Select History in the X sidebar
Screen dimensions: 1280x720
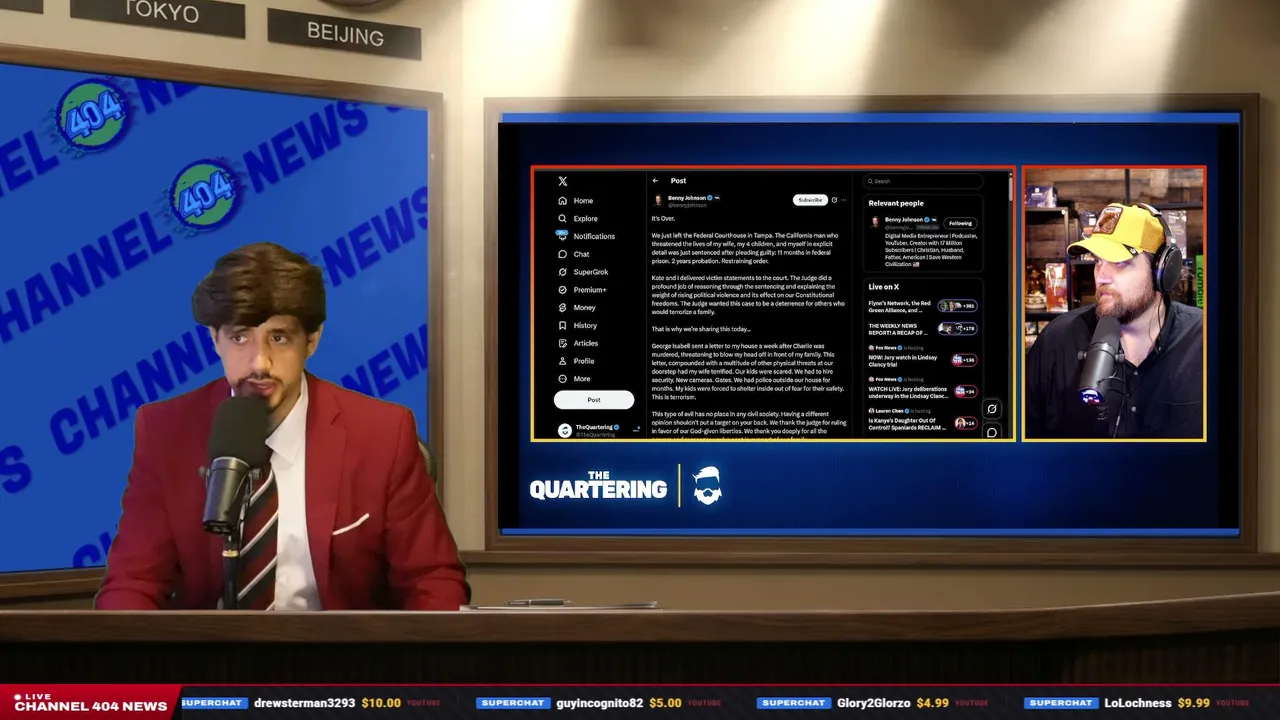pyautogui.click(x=578, y=325)
